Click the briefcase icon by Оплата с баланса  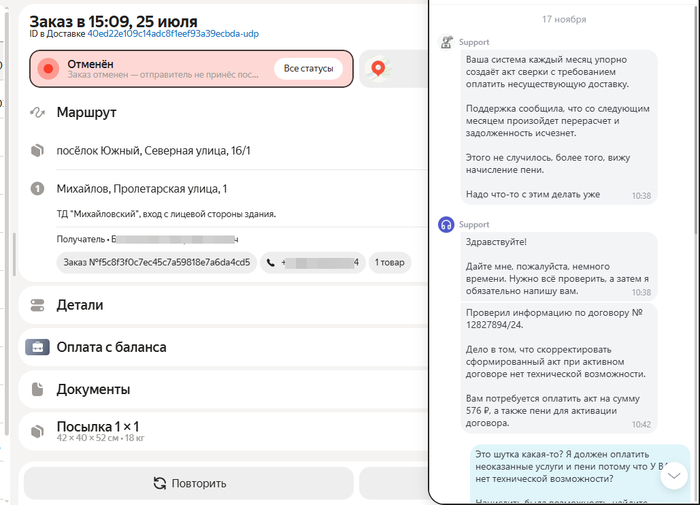tap(38, 347)
